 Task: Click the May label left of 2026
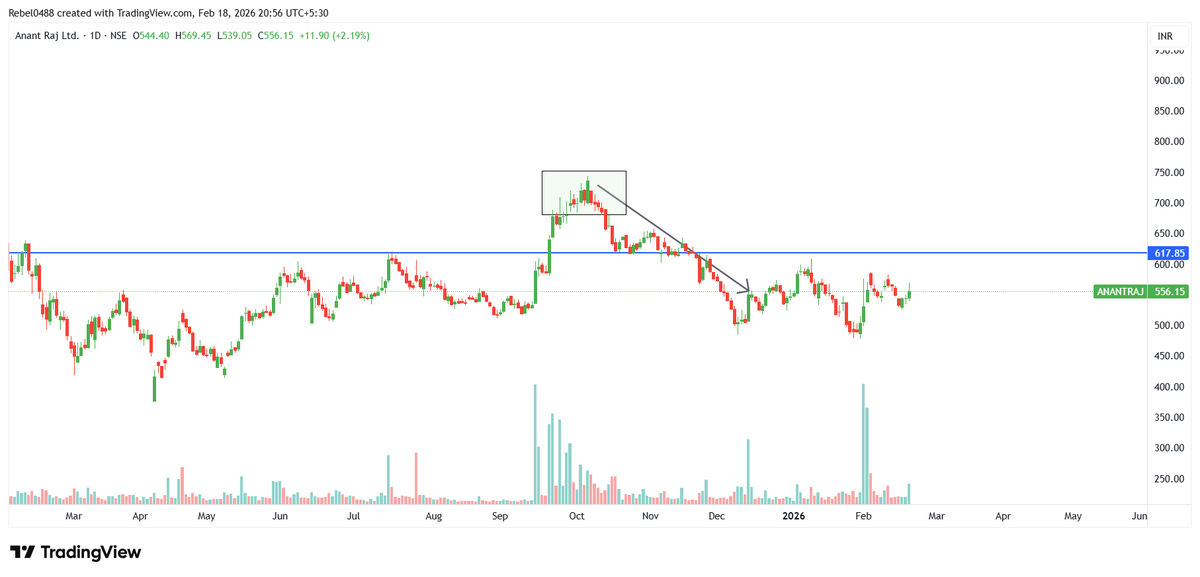(207, 517)
